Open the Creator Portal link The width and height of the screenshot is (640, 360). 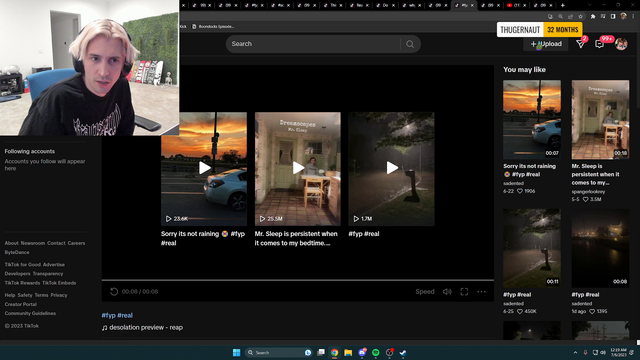(x=20, y=304)
